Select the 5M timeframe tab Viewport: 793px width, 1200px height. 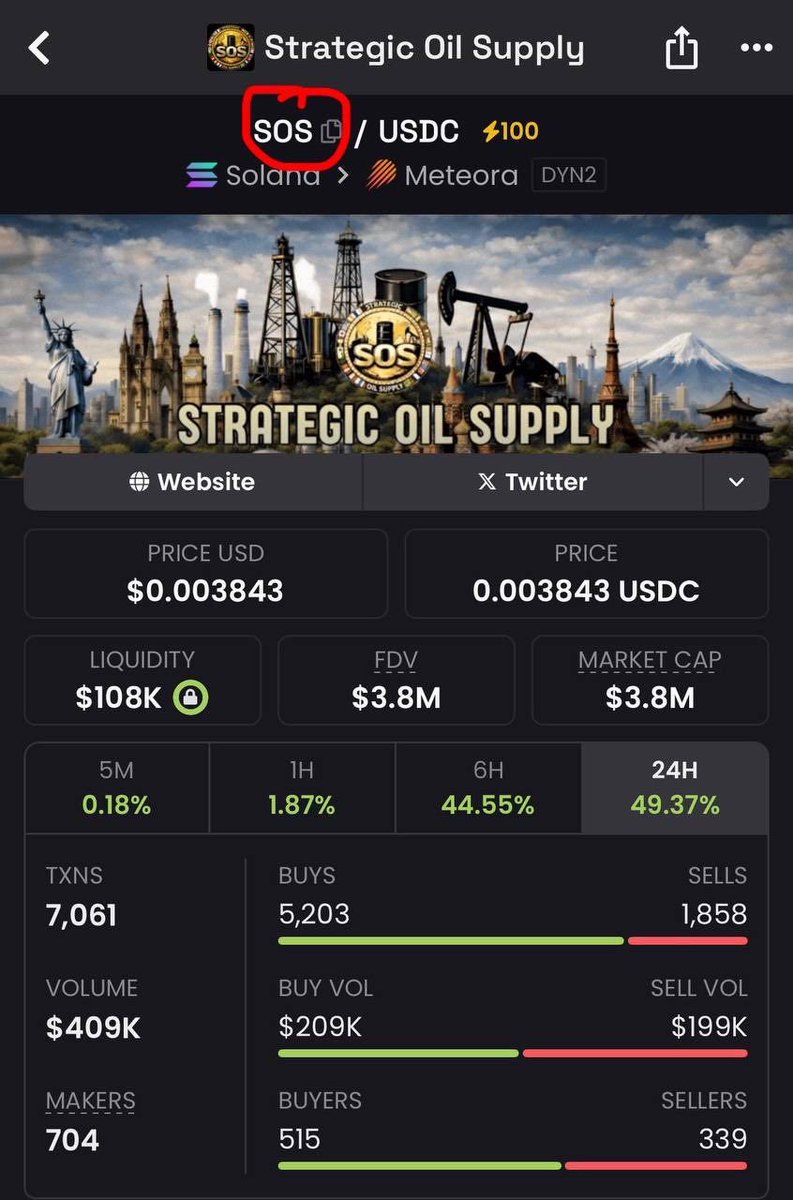pyautogui.click(x=117, y=788)
